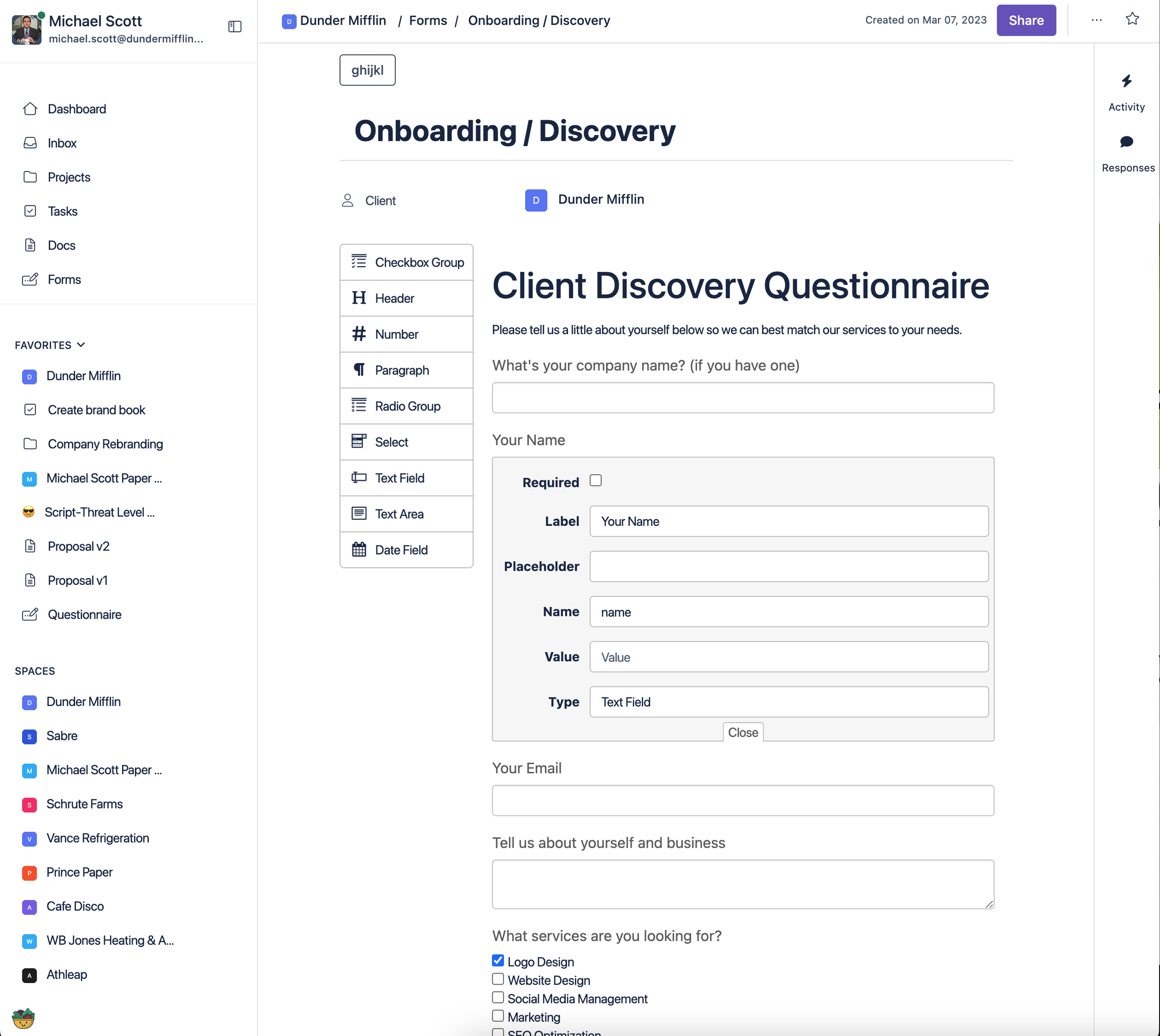Add a Date Field element
The width and height of the screenshot is (1160, 1036).
tap(406, 550)
